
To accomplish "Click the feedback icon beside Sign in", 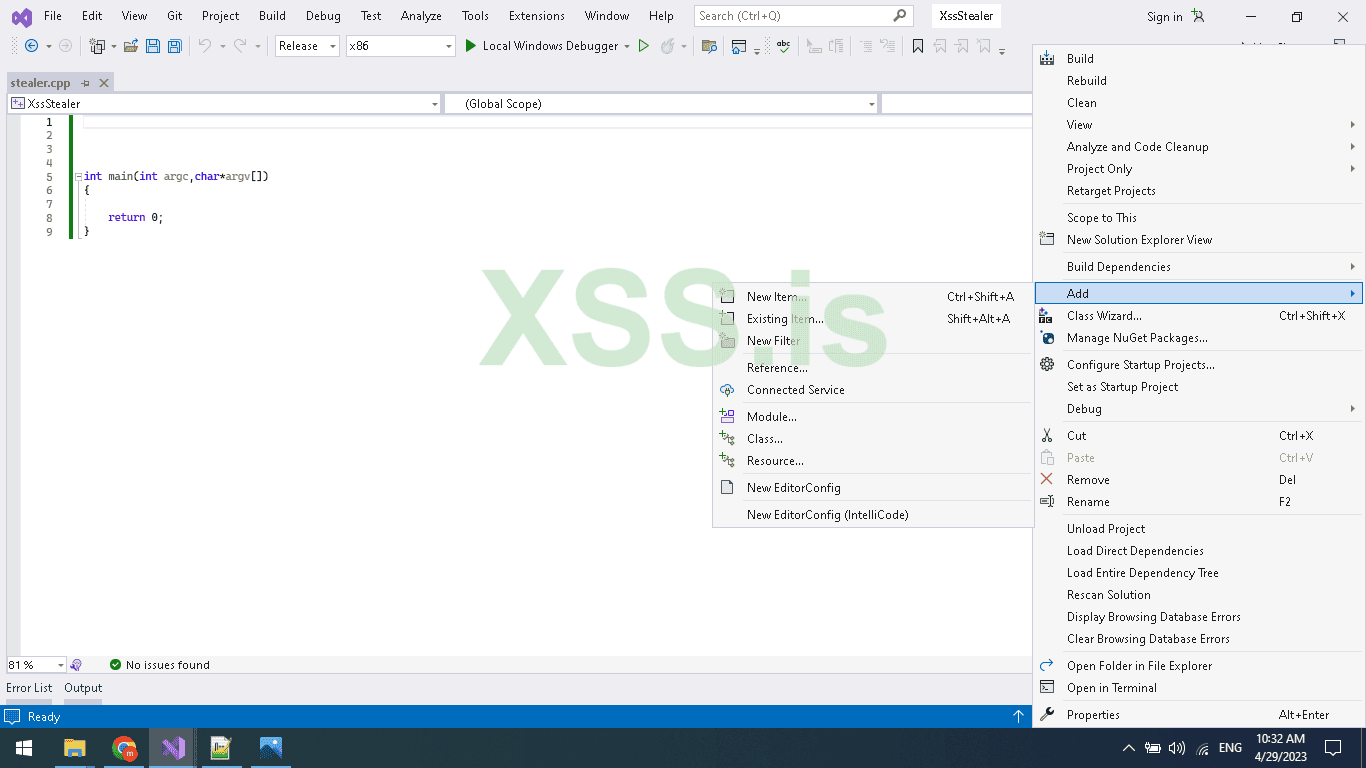I will tap(1198, 16).
